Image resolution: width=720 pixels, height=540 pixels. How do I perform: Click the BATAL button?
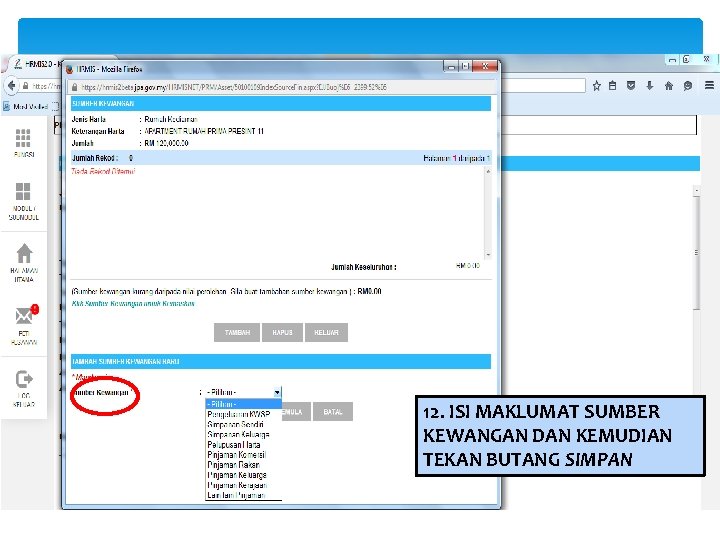333,412
